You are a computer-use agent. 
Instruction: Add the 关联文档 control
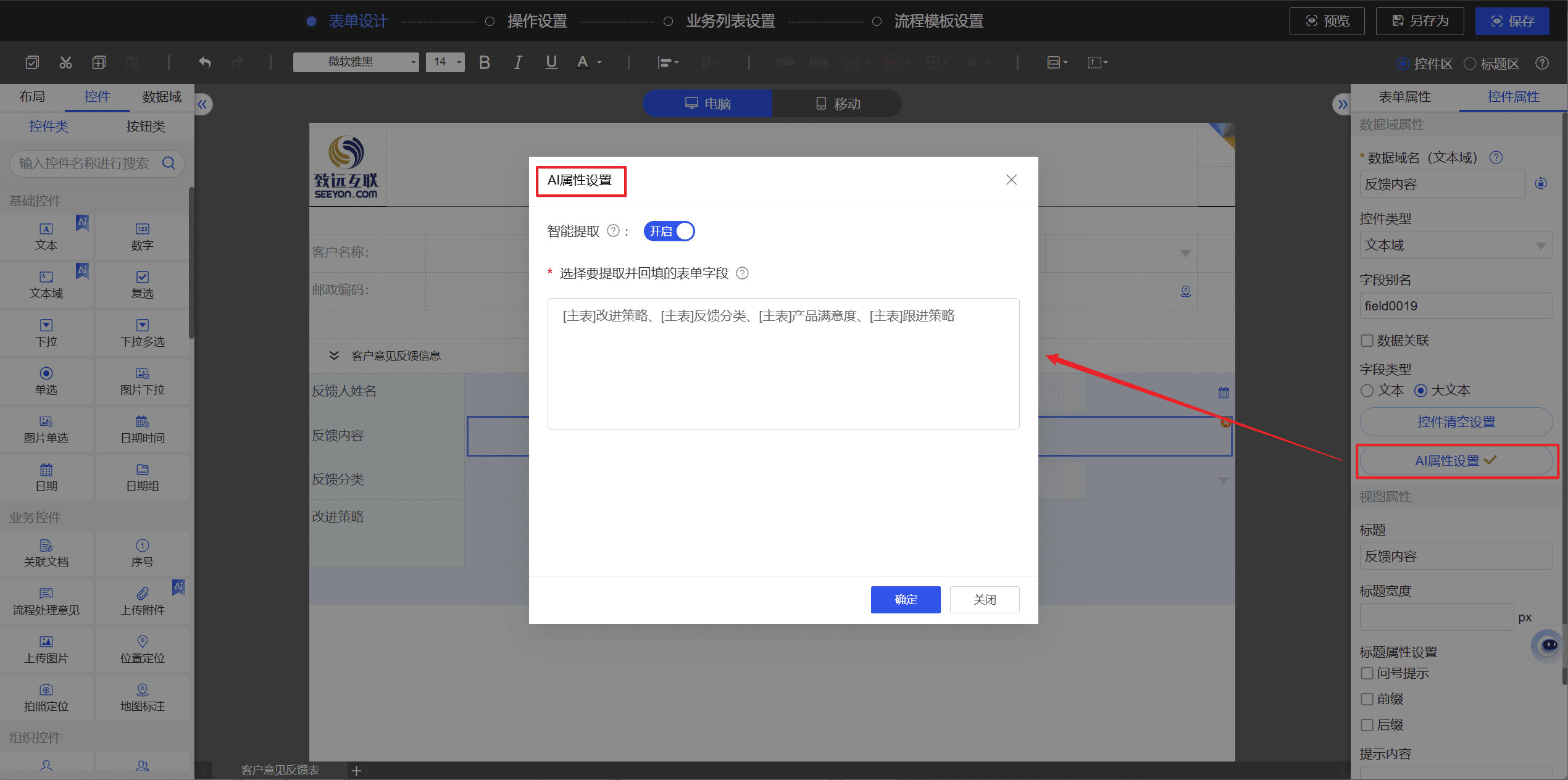(46, 554)
